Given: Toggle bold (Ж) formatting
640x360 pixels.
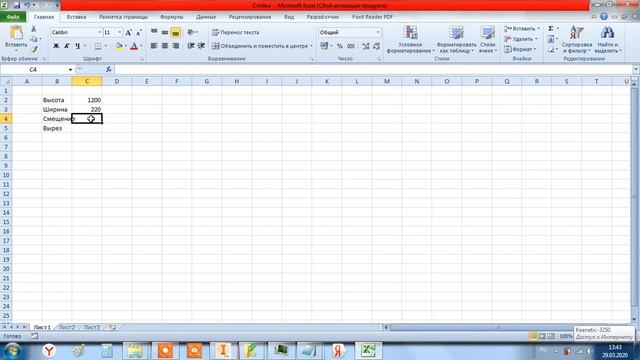Looking at the screenshot, I should click(56, 46).
